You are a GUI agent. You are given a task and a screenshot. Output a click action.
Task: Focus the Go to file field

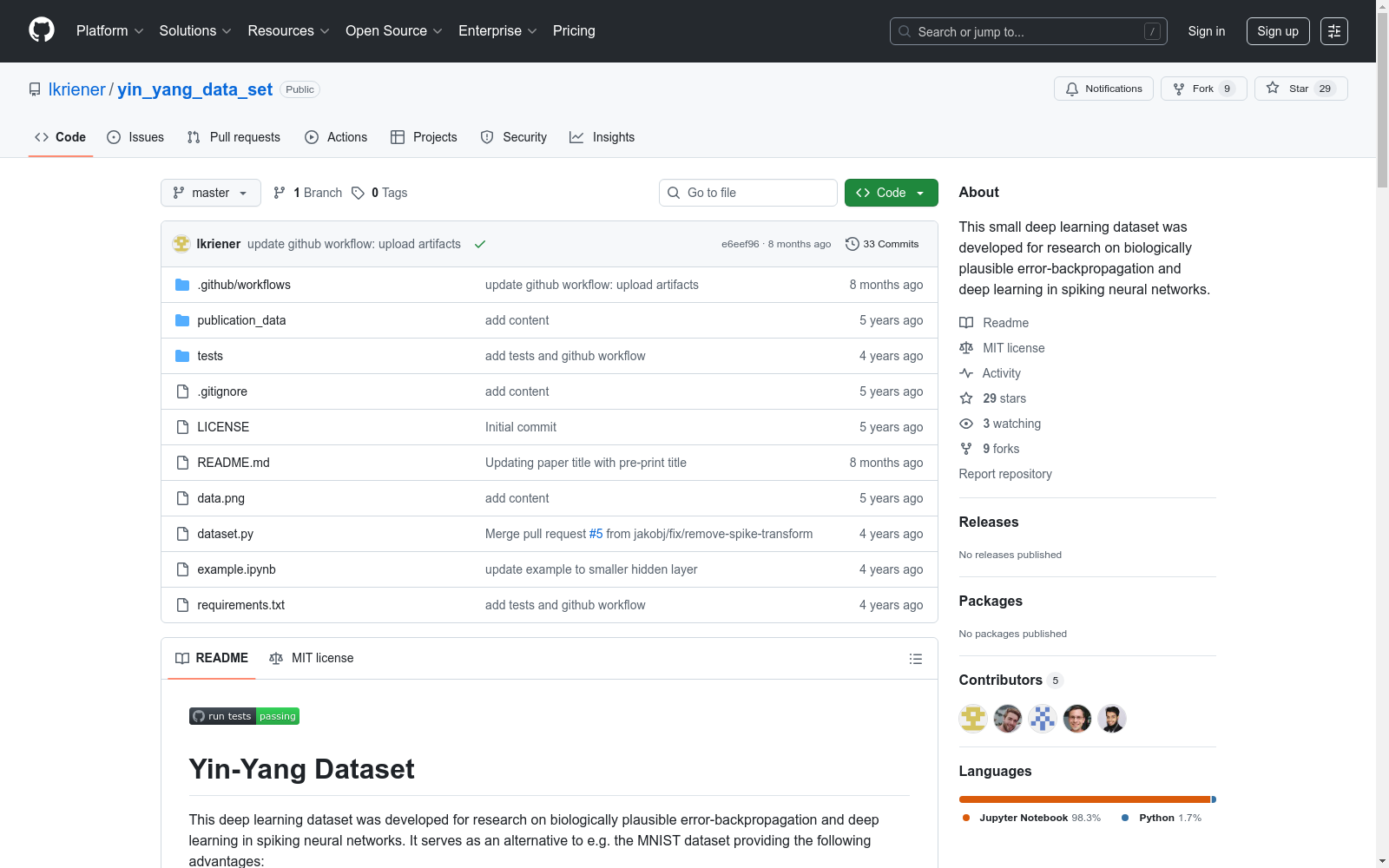point(748,193)
